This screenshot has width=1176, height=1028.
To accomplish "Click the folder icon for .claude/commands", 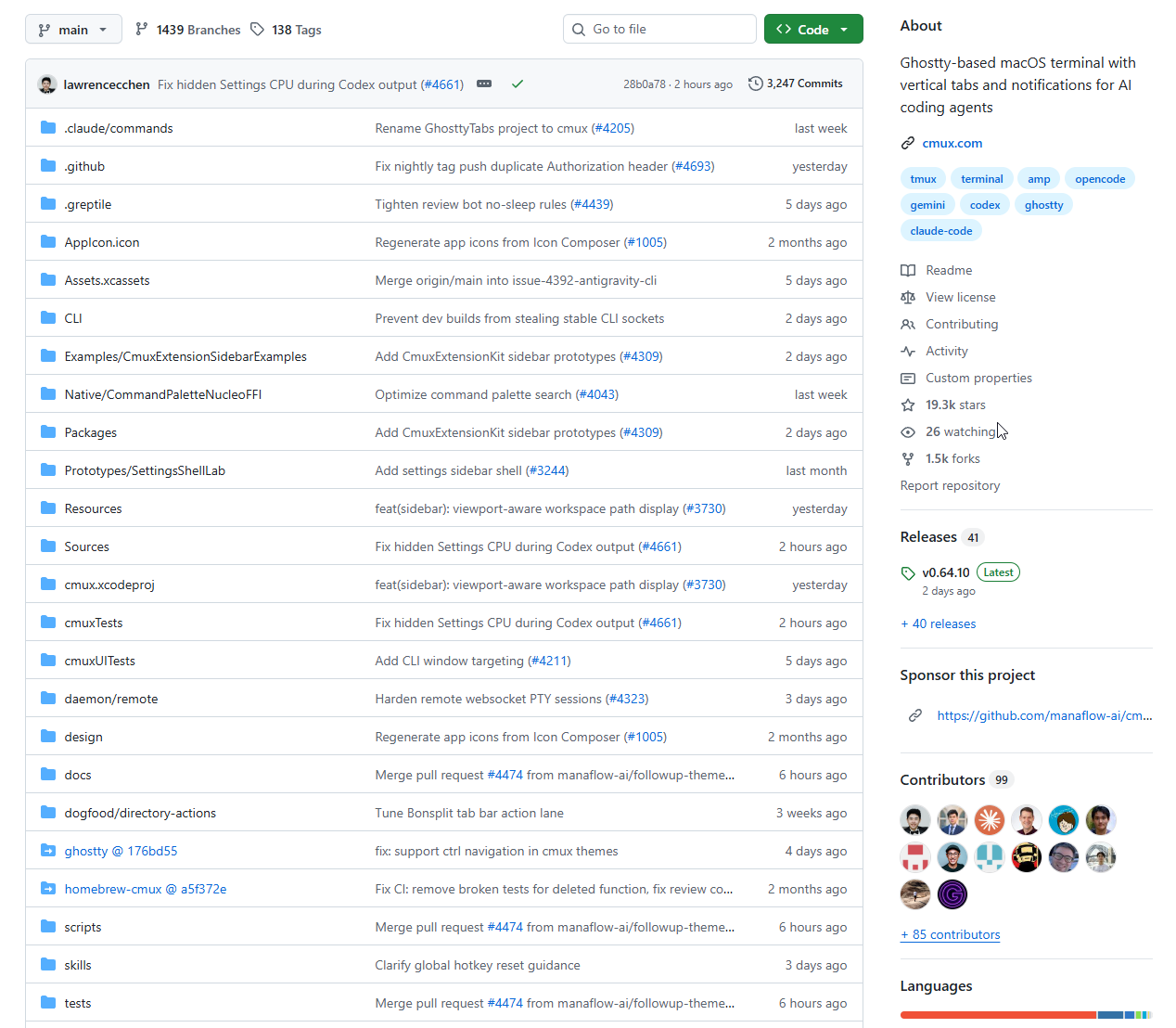I will tap(48, 127).
